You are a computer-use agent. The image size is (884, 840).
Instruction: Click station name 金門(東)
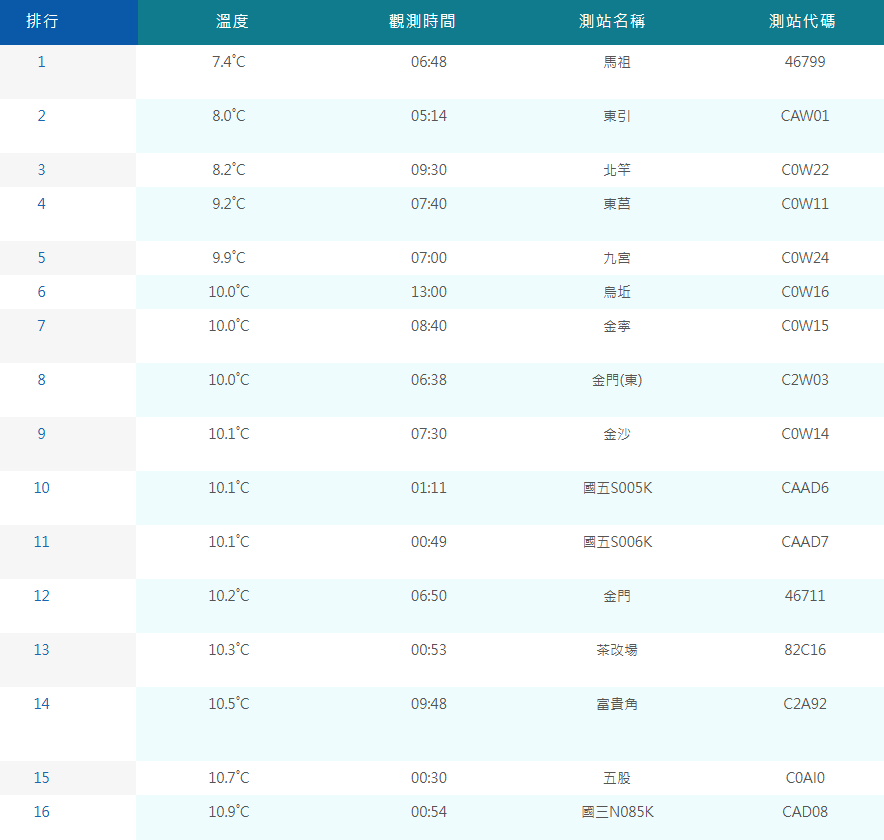617,379
